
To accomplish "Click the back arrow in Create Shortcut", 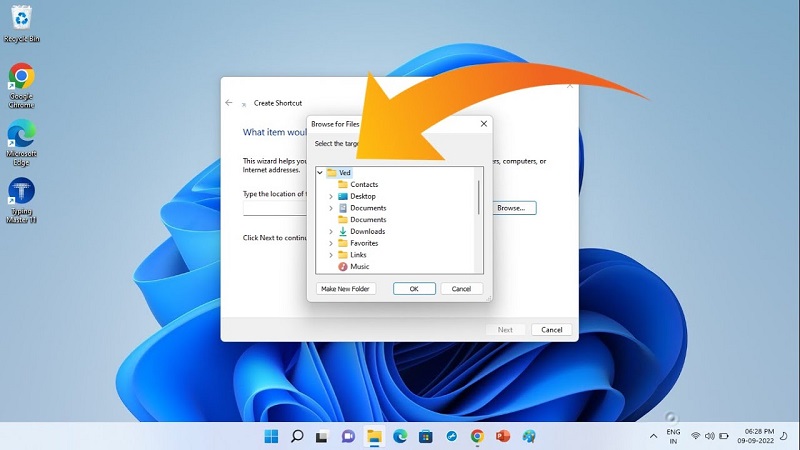I will point(229,103).
